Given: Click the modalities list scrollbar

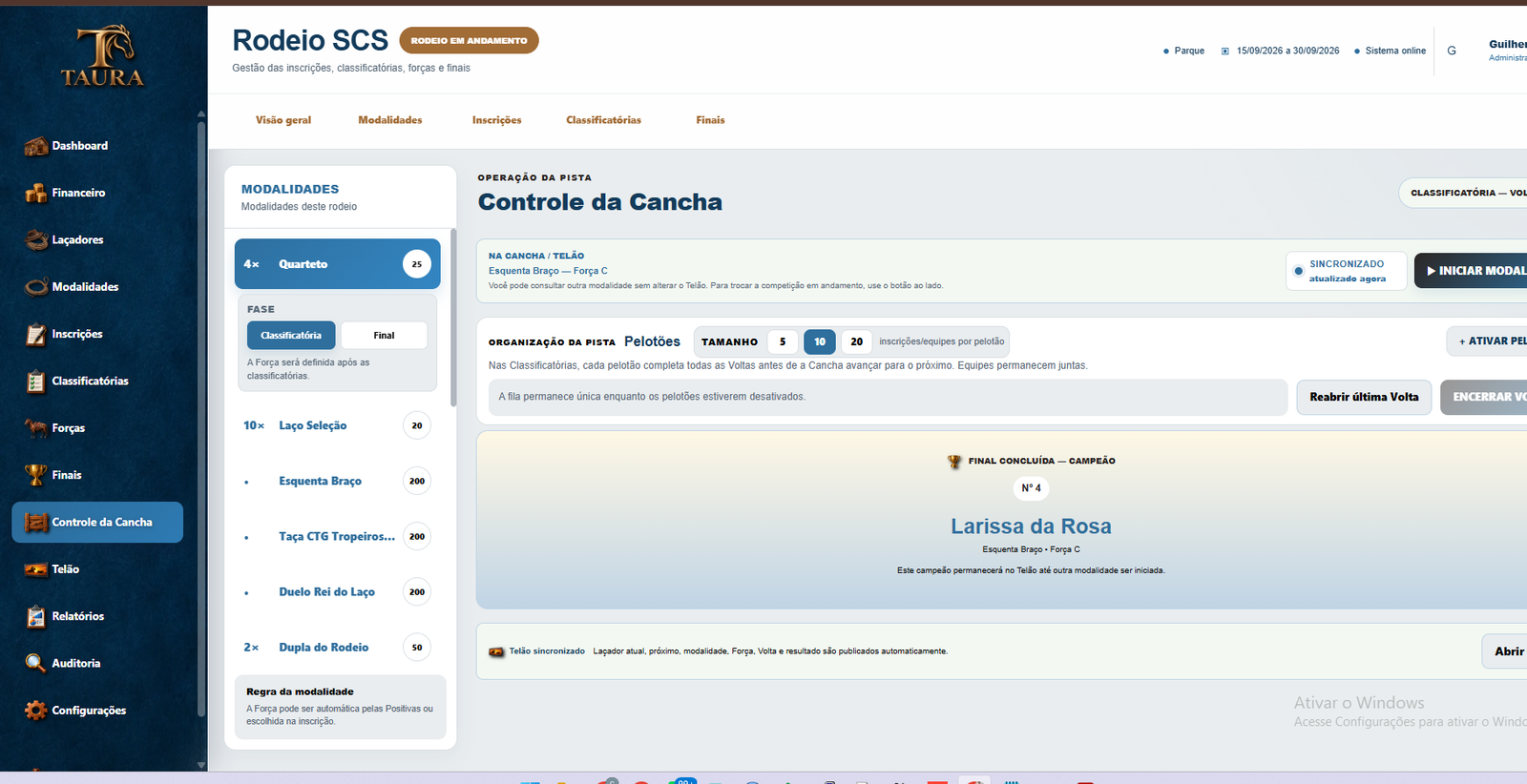Looking at the screenshot, I should 453,318.
